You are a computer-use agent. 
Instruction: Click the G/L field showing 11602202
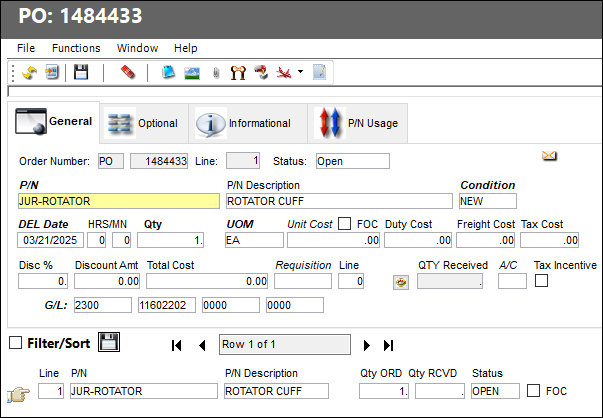[x=167, y=305]
